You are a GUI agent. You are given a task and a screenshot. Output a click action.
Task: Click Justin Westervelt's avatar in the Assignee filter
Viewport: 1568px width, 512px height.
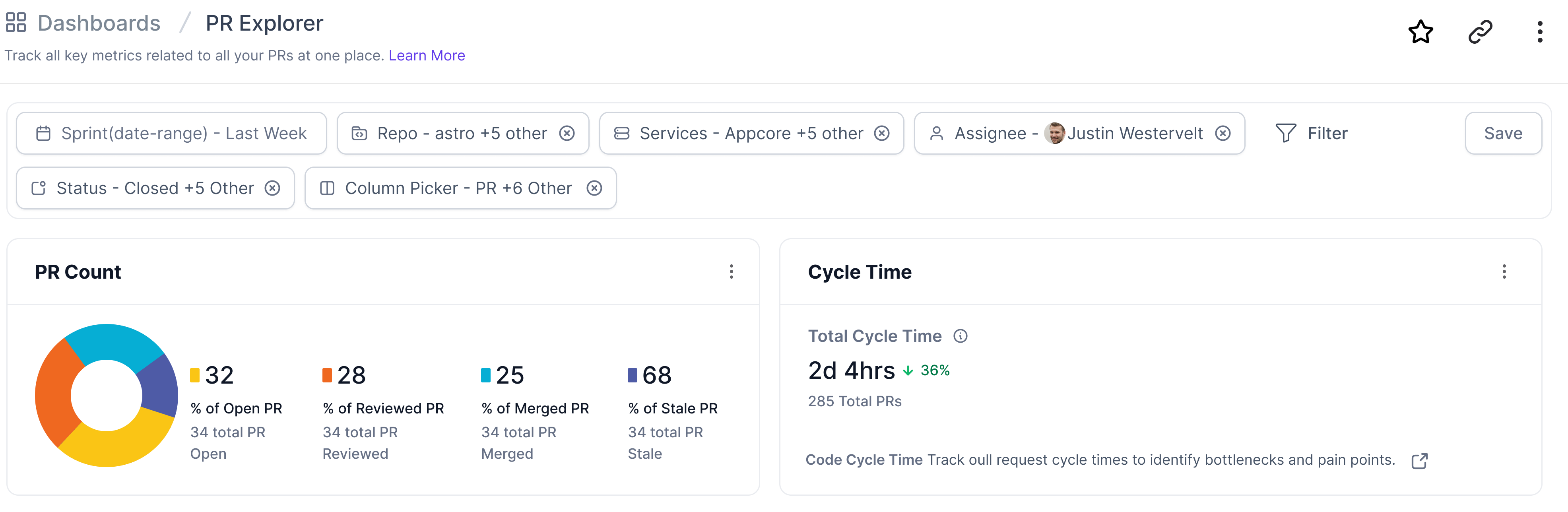point(1055,133)
